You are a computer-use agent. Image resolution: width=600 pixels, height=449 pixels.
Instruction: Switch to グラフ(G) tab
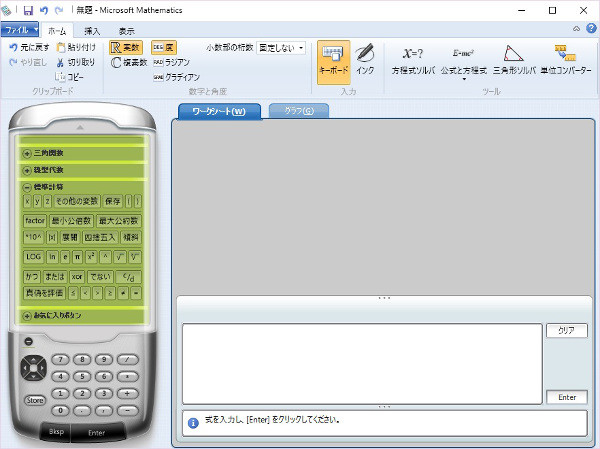pos(299,111)
